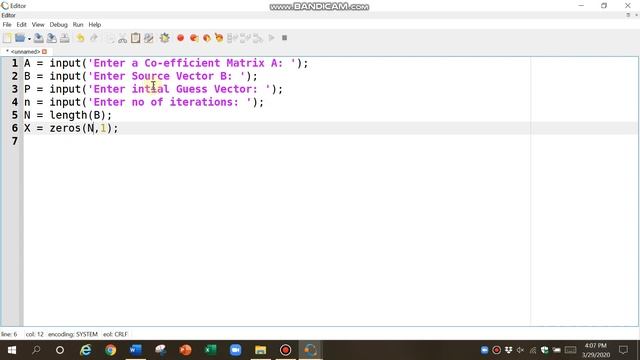Open find and replace tool
640x360 pixels.
[x=149, y=38]
